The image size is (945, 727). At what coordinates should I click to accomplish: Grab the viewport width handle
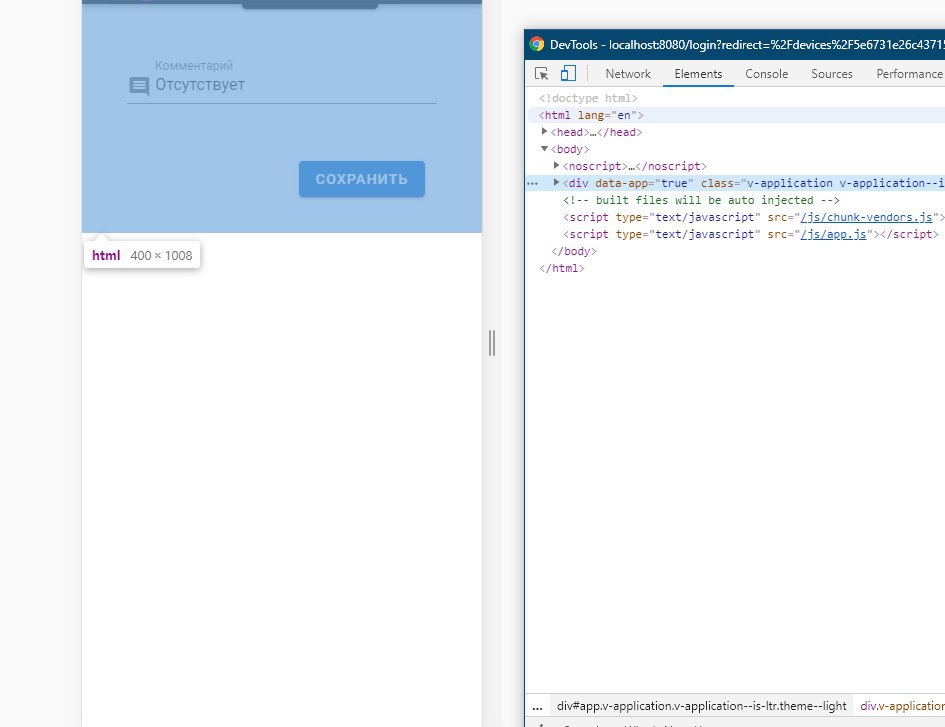click(x=492, y=343)
